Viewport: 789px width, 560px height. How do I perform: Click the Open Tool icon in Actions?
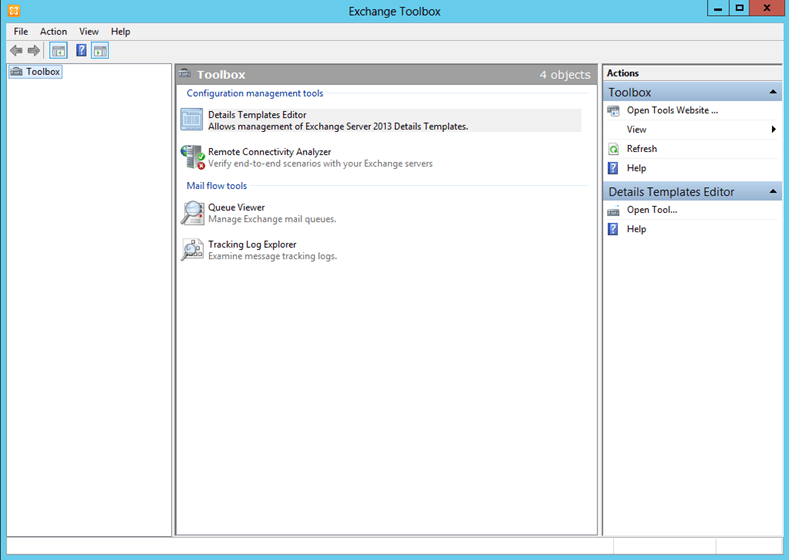pyautogui.click(x=613, y=211)
